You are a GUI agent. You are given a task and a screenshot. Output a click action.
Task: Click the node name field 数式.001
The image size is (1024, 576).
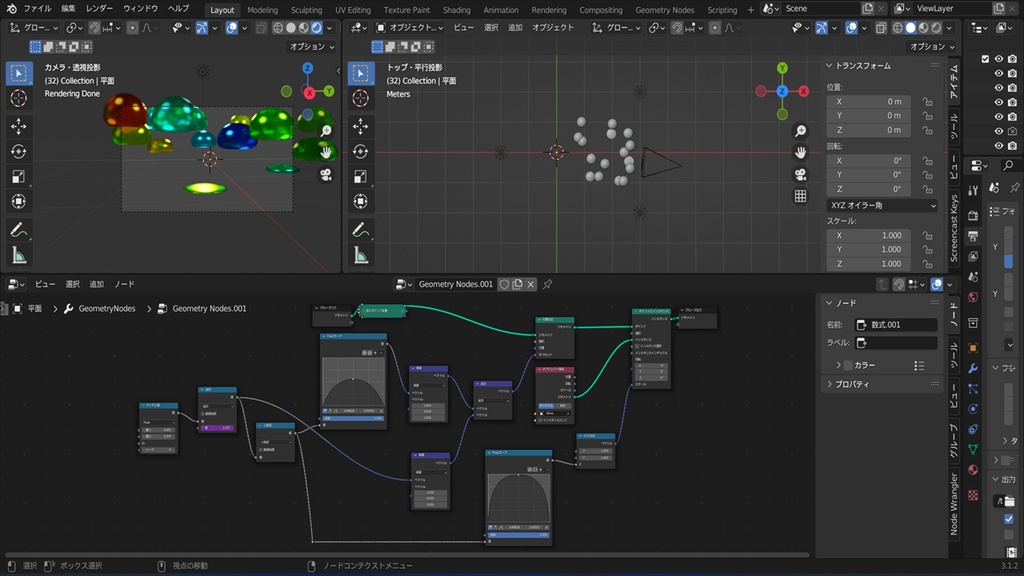(895, 325)
